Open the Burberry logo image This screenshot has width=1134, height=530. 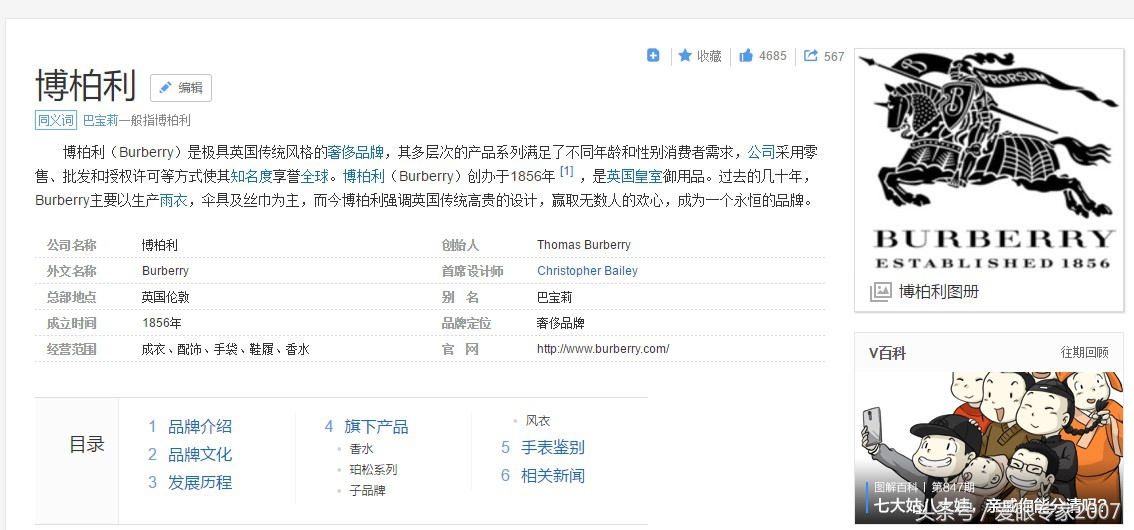point(989,163)
